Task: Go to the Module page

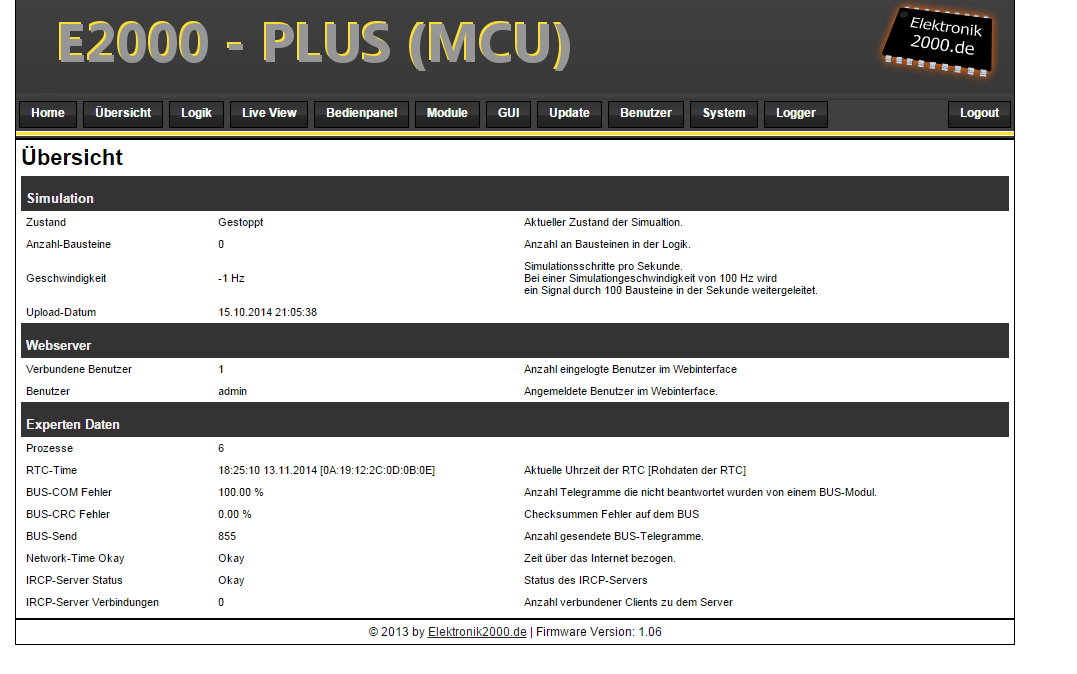Action: [447, 114]
